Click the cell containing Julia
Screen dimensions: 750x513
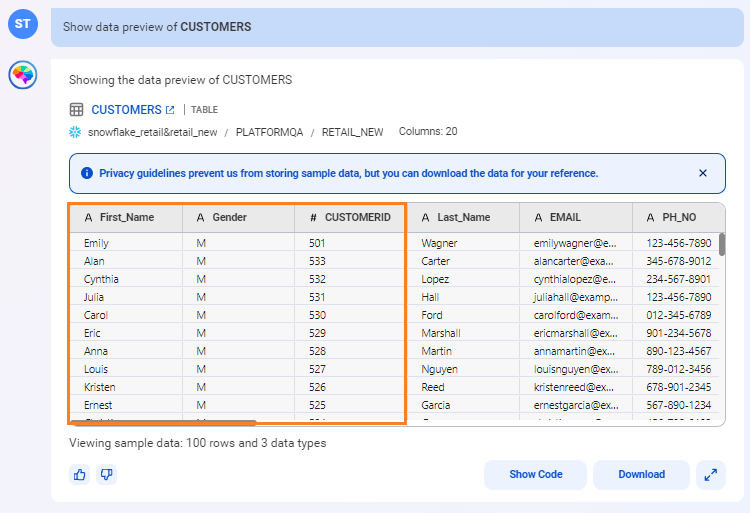coord(126,297)
